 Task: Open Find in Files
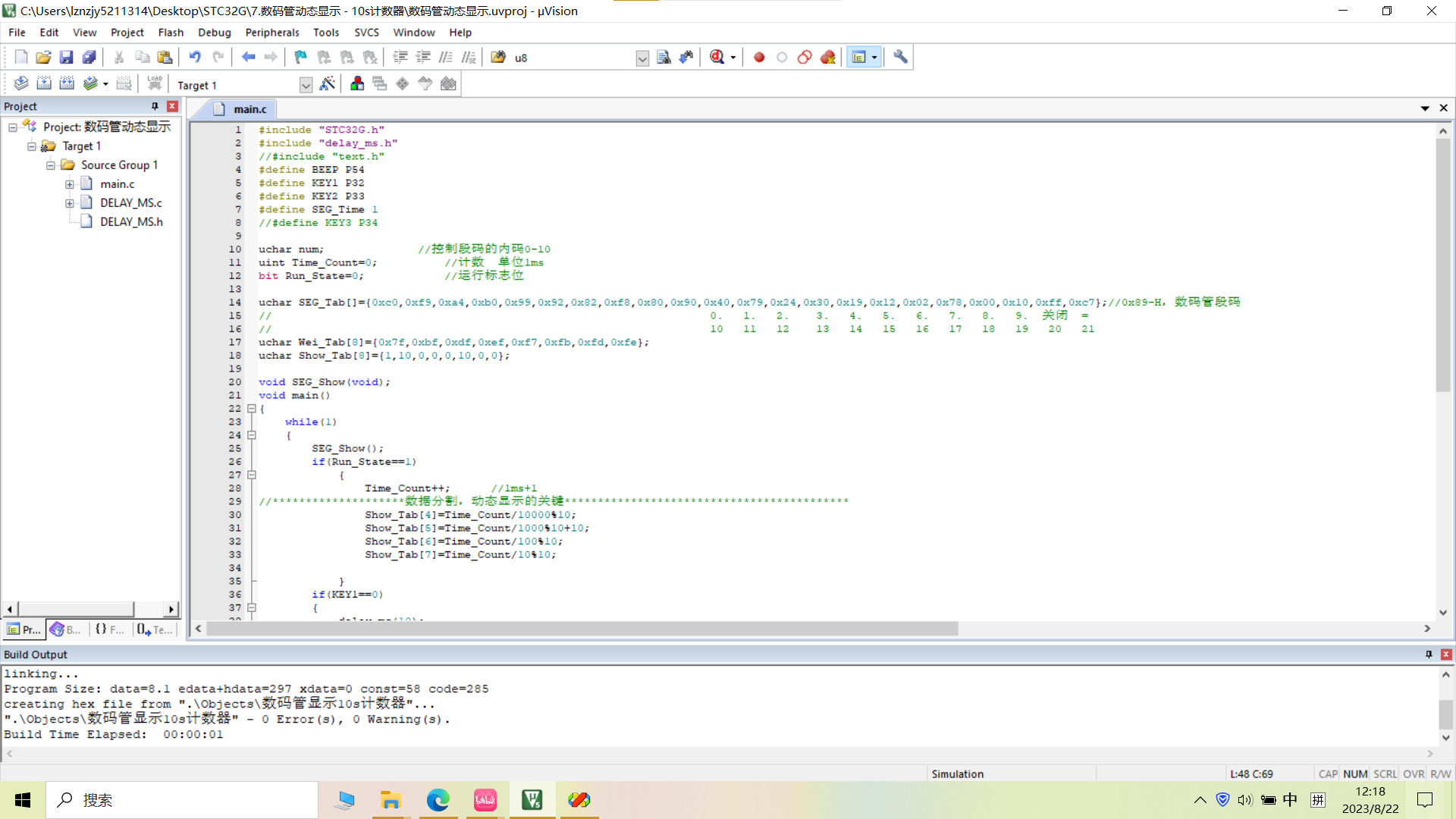pos(498,57)
